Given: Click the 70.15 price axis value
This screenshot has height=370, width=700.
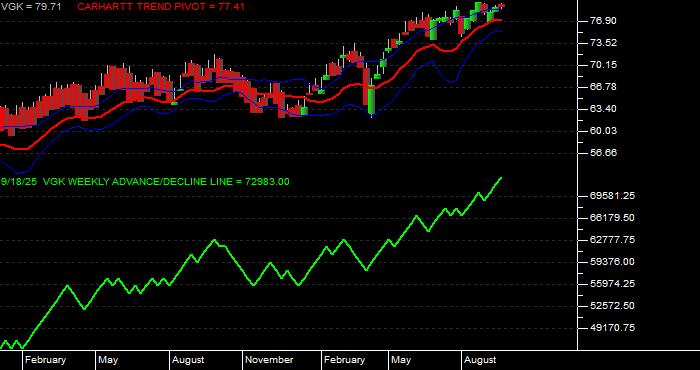Looking at the screenshot, I should point(603,65).
